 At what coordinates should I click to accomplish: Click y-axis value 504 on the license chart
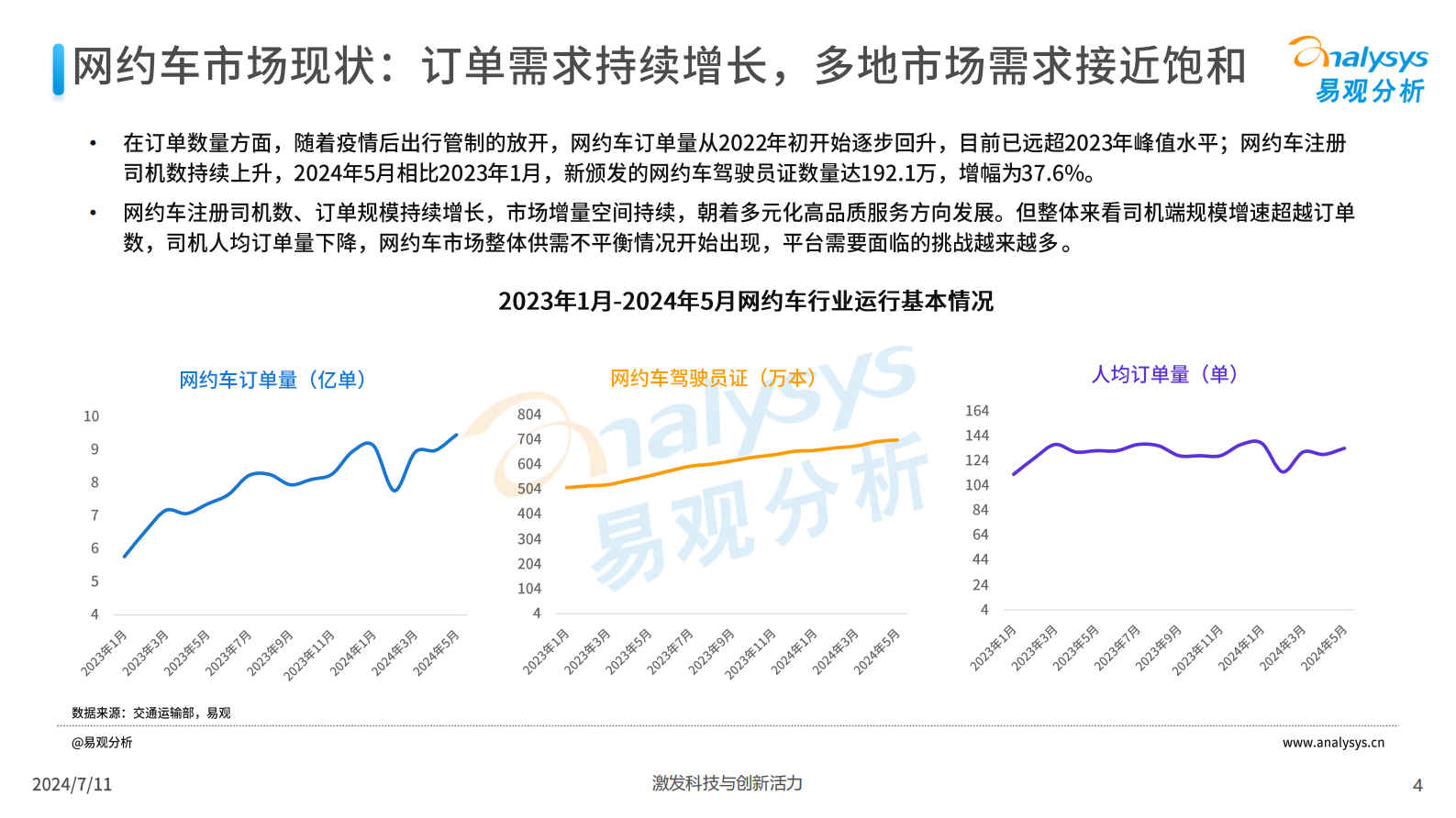point(529,489)
